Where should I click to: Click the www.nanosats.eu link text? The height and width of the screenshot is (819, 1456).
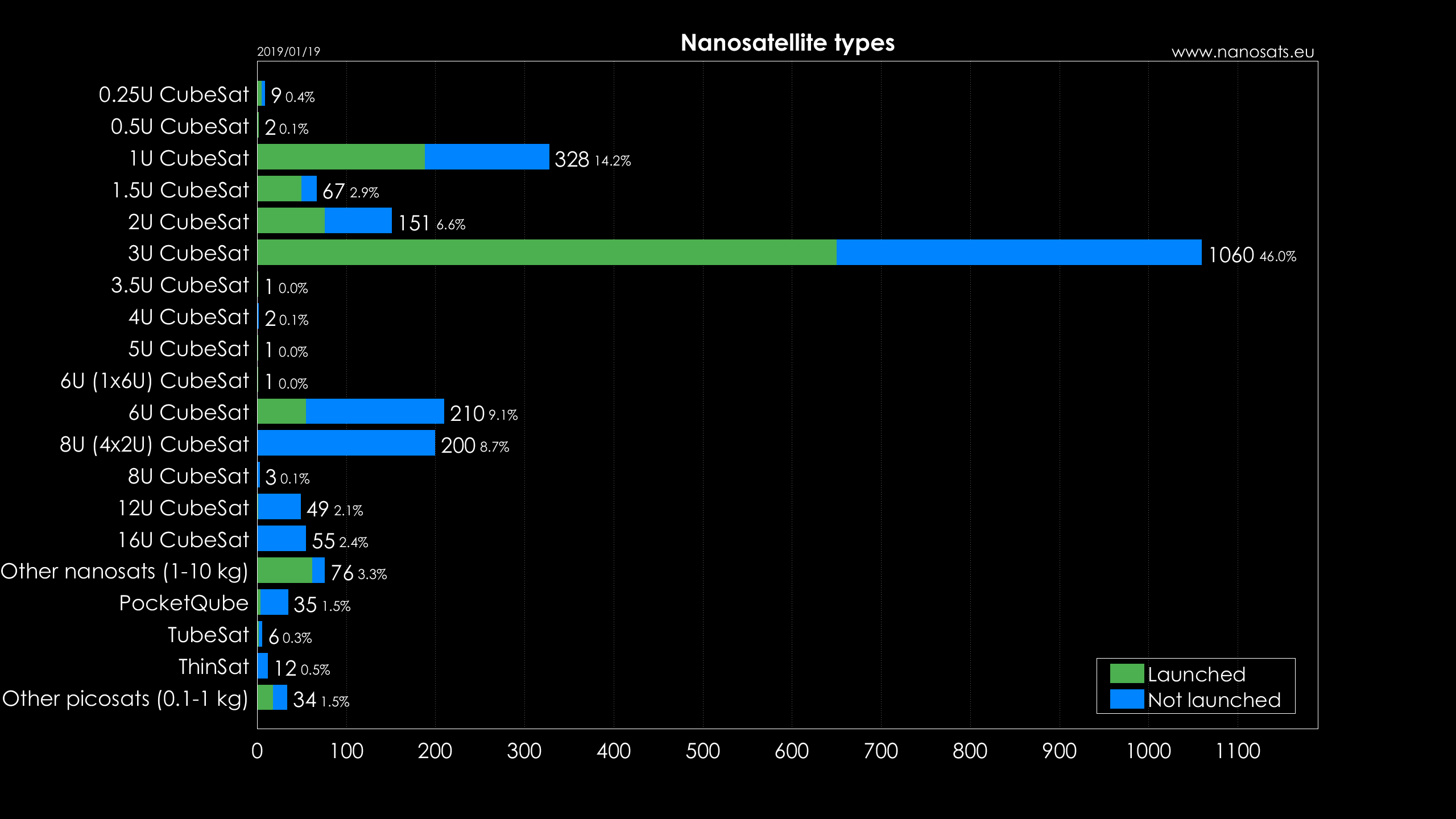tap(1243, 52)
